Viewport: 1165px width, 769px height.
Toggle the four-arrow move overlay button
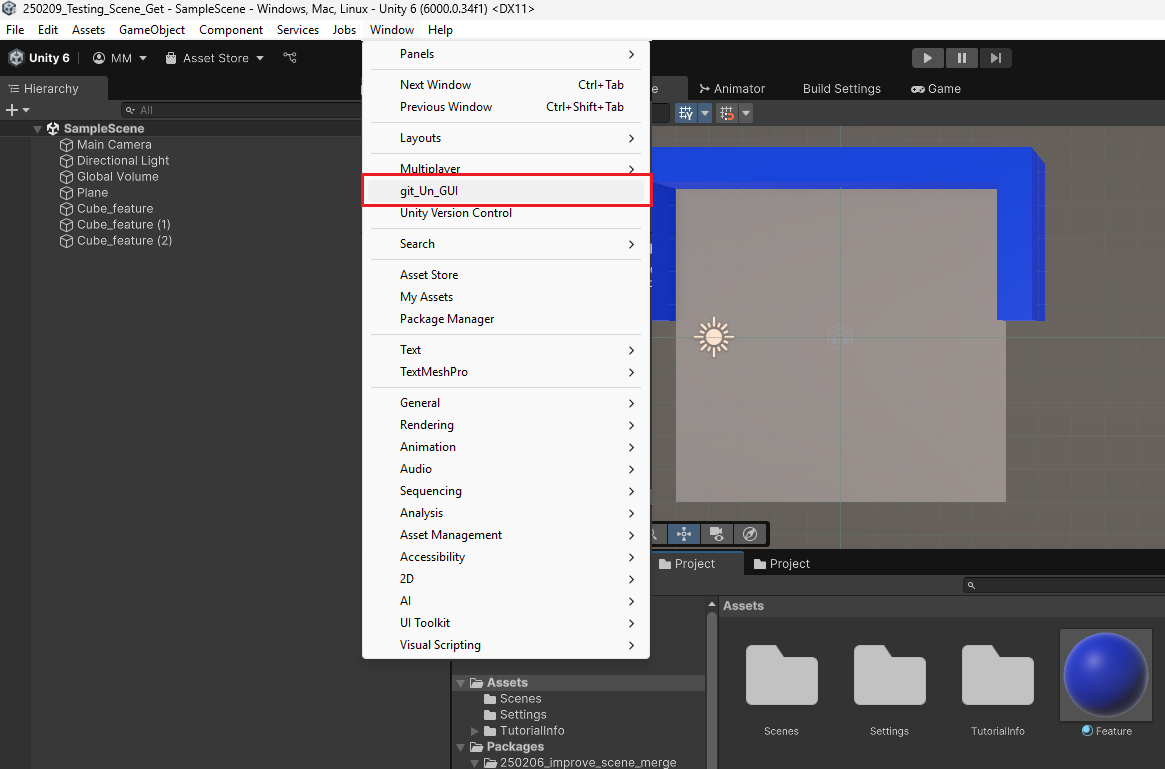684,533
